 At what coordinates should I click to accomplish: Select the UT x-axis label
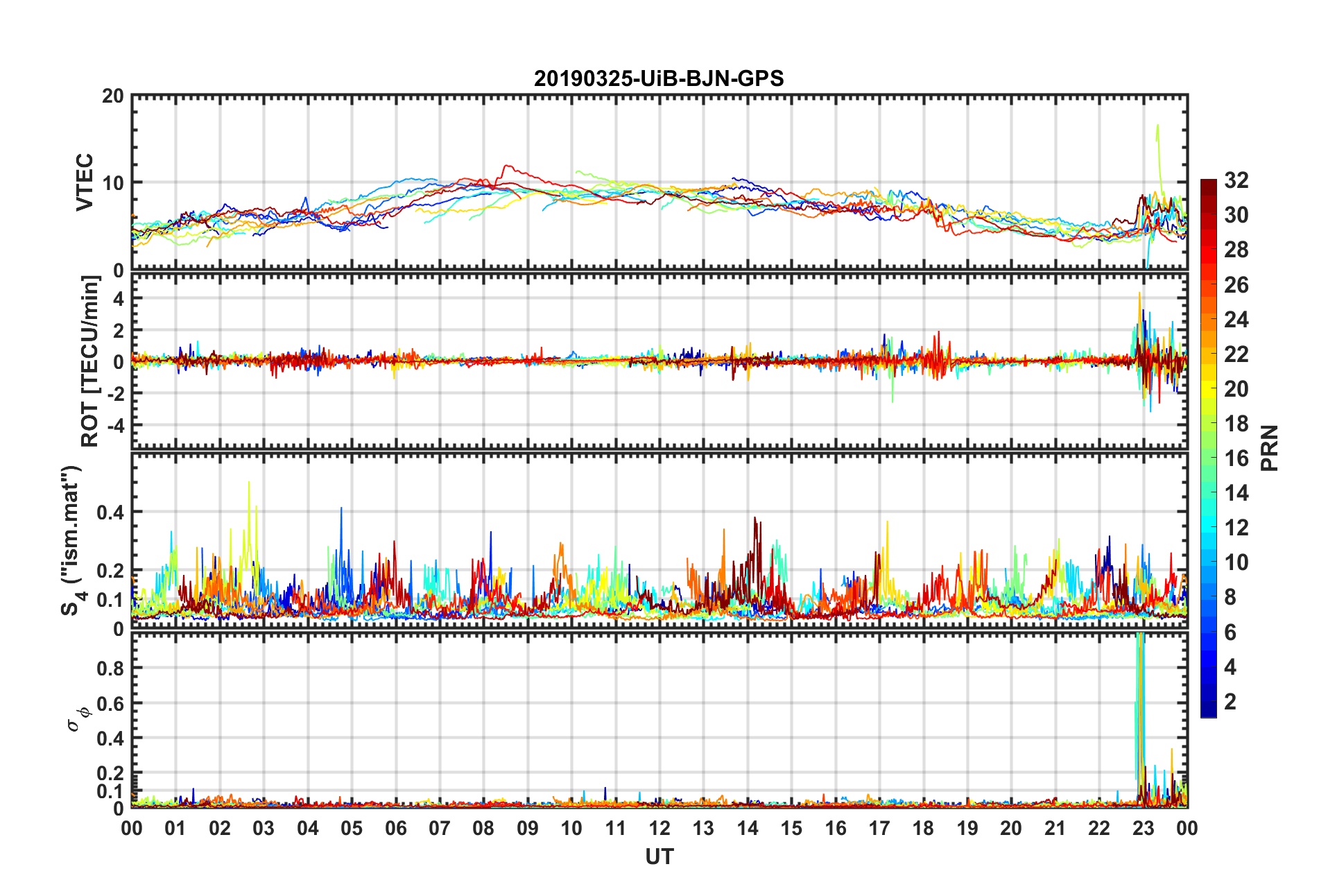pyautogui.click(x=659, y=857)
